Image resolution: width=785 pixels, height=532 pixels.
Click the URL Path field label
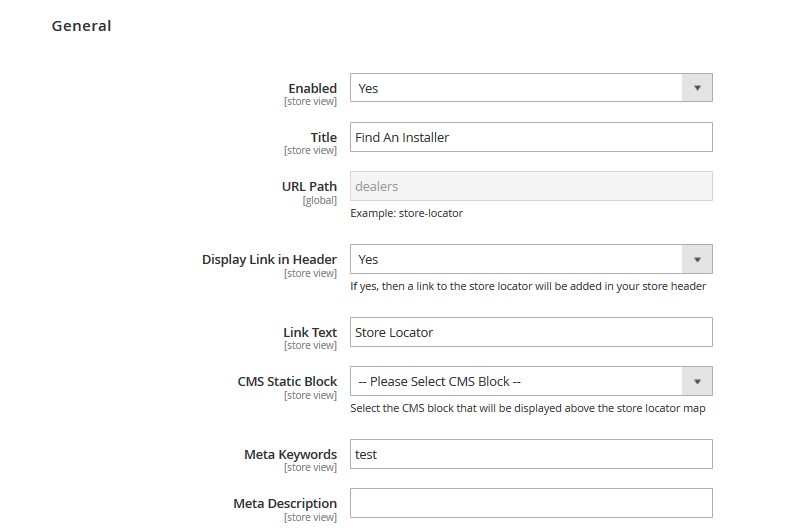click(x=309, y=187)
